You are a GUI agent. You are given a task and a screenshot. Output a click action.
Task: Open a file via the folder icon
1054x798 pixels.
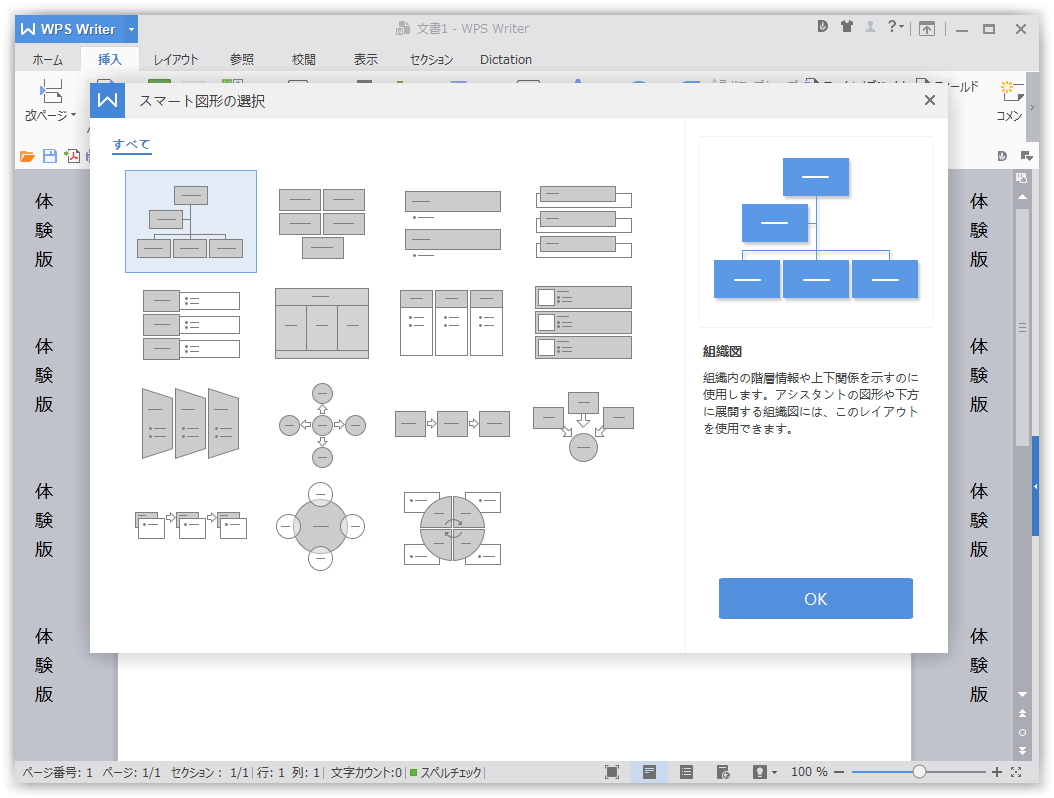point(26,156)
